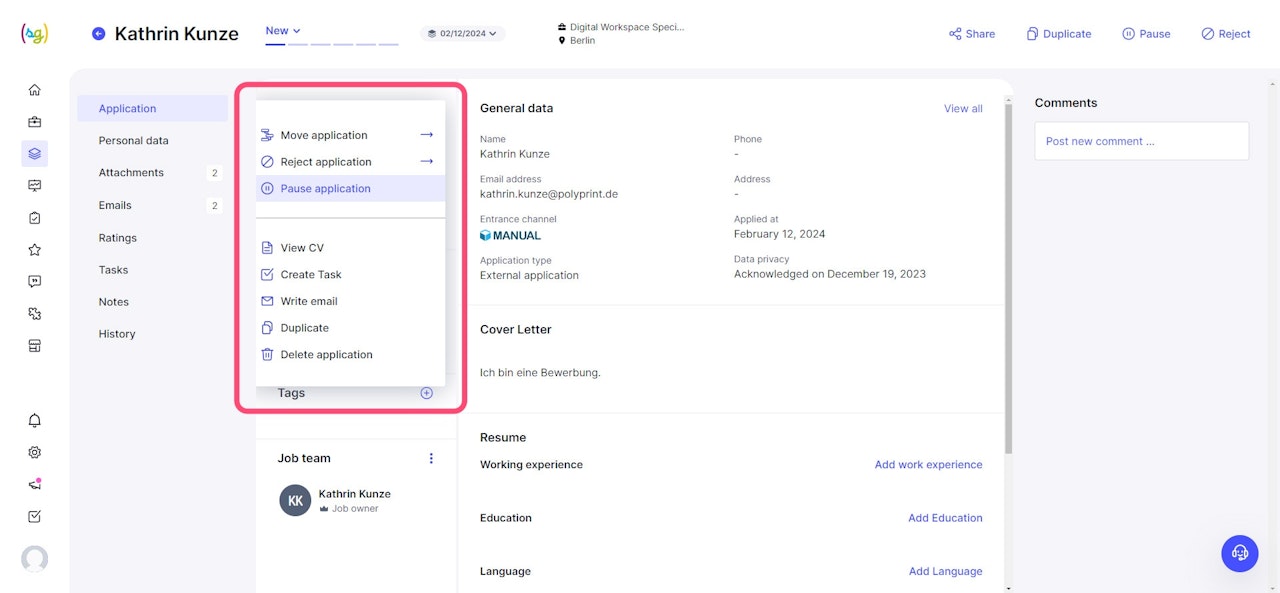Open the home icon in sidebar
1280x593 pixels.
[35, 90]
